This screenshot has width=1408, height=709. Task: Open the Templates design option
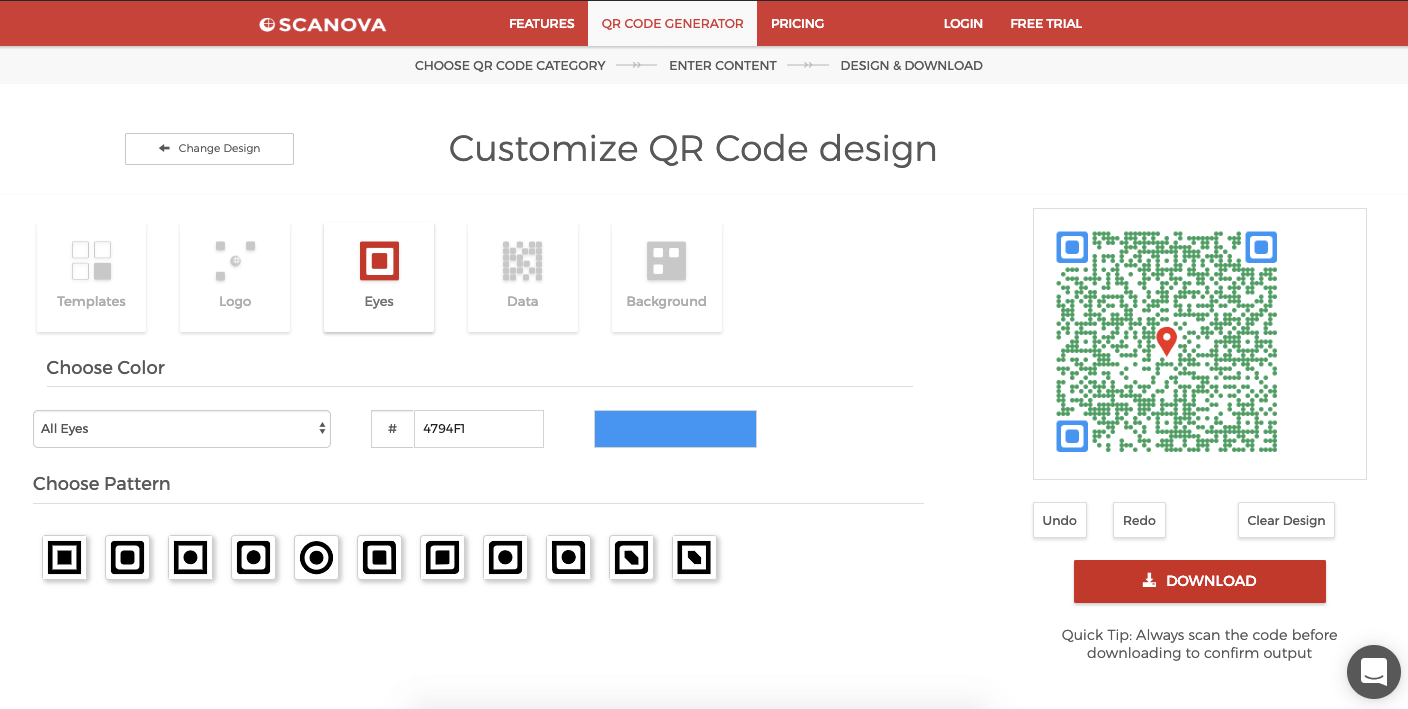tap(91, 277)
